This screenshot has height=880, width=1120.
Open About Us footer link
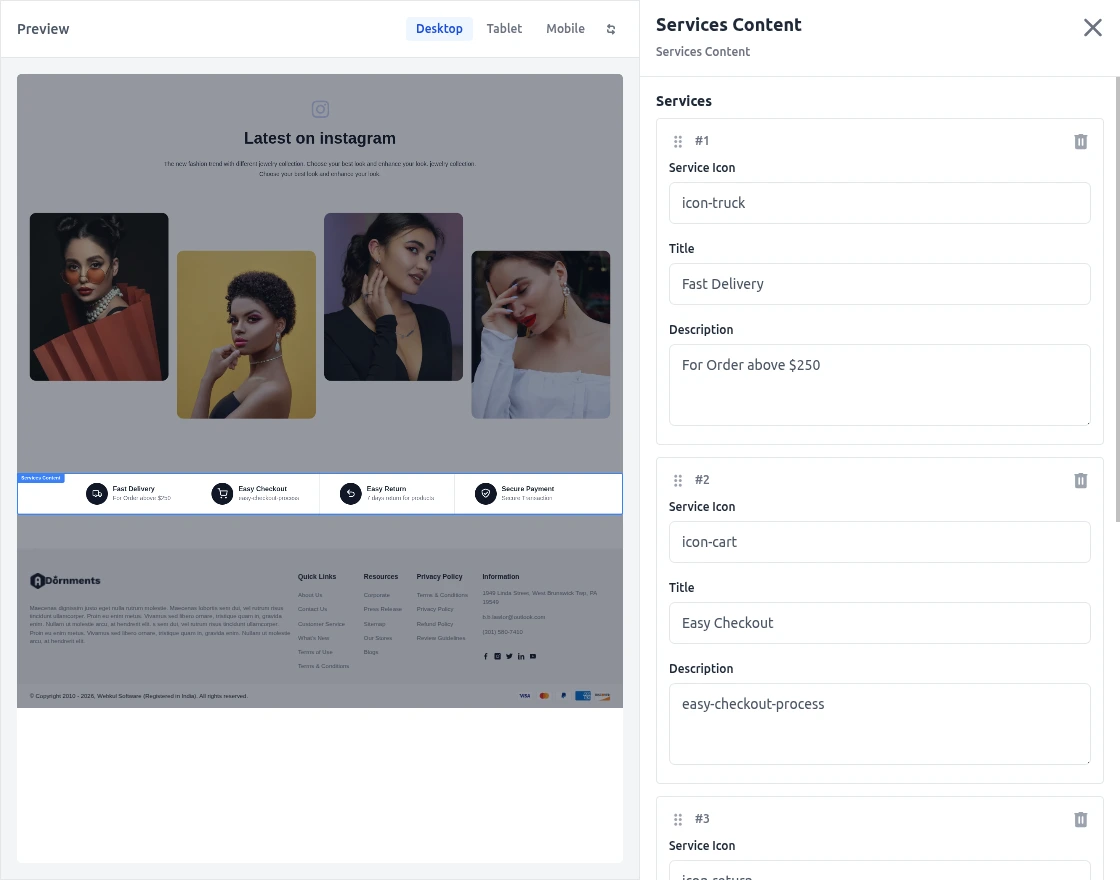(x=310, y=595)
